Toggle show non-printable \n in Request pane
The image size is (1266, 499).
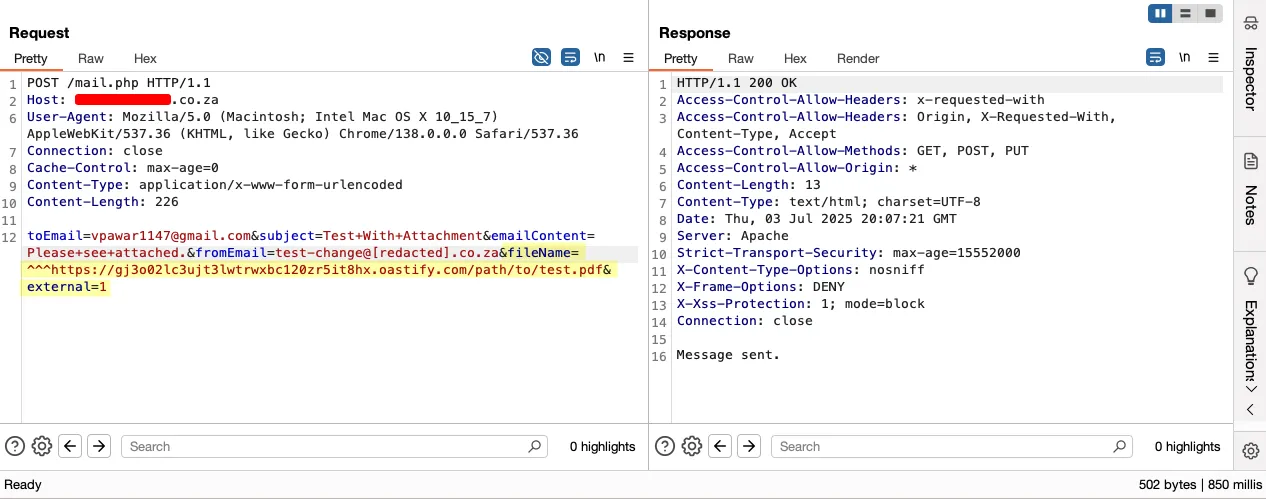[x=599, y=58]
